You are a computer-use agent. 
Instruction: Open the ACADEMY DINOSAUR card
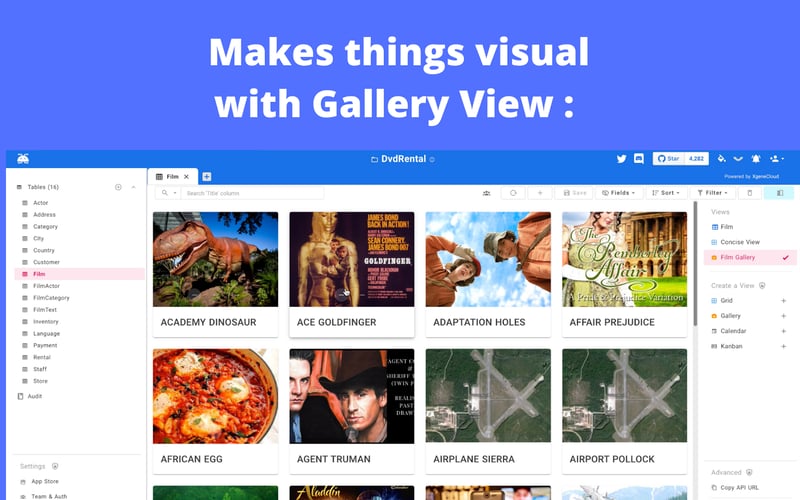(215, 274)
